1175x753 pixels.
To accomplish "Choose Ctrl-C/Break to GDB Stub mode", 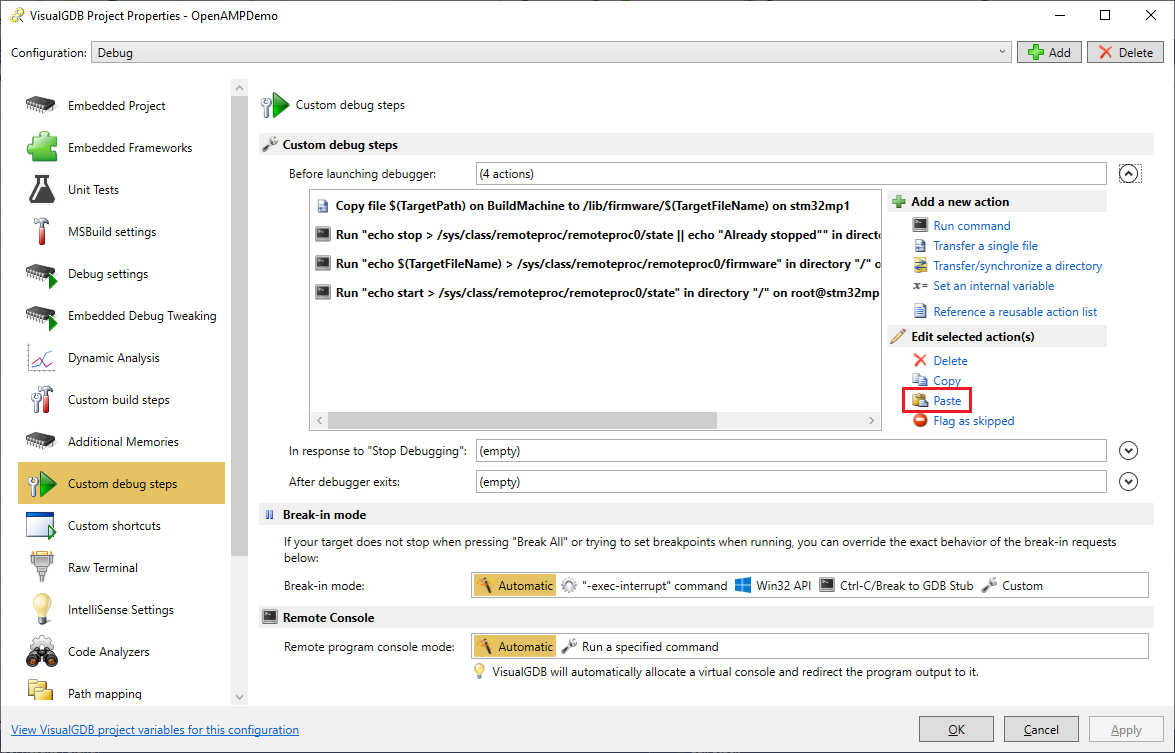I will coord(896,586).
